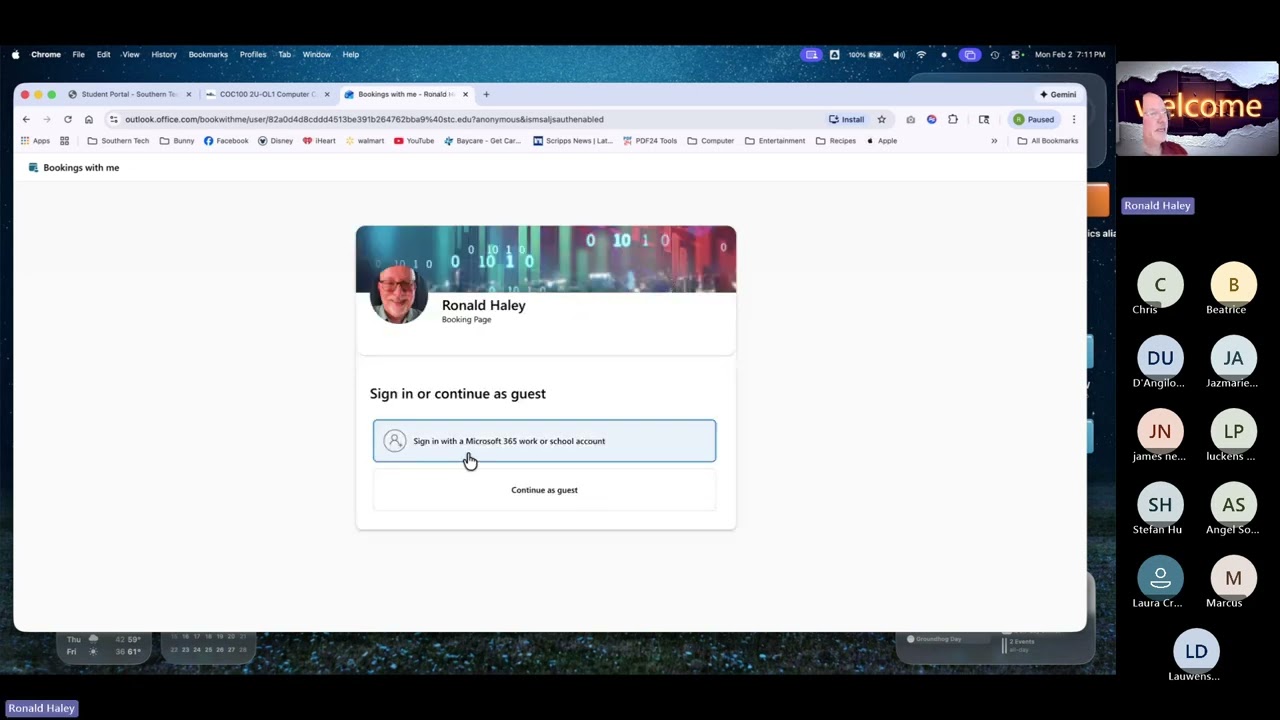Image resolution: width=1280 pixels, height=720 pixels.
Task: Open the Facebook bookmark
Action: click(x=226, y=141)
